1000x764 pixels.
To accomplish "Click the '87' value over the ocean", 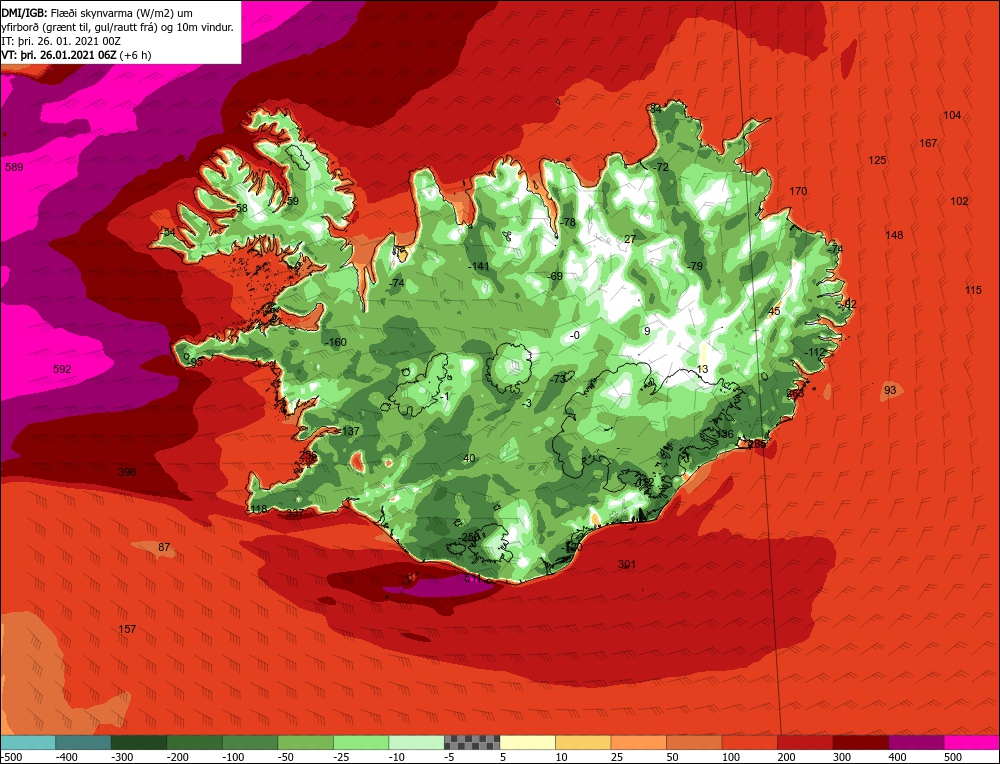I will coord(164,547).
